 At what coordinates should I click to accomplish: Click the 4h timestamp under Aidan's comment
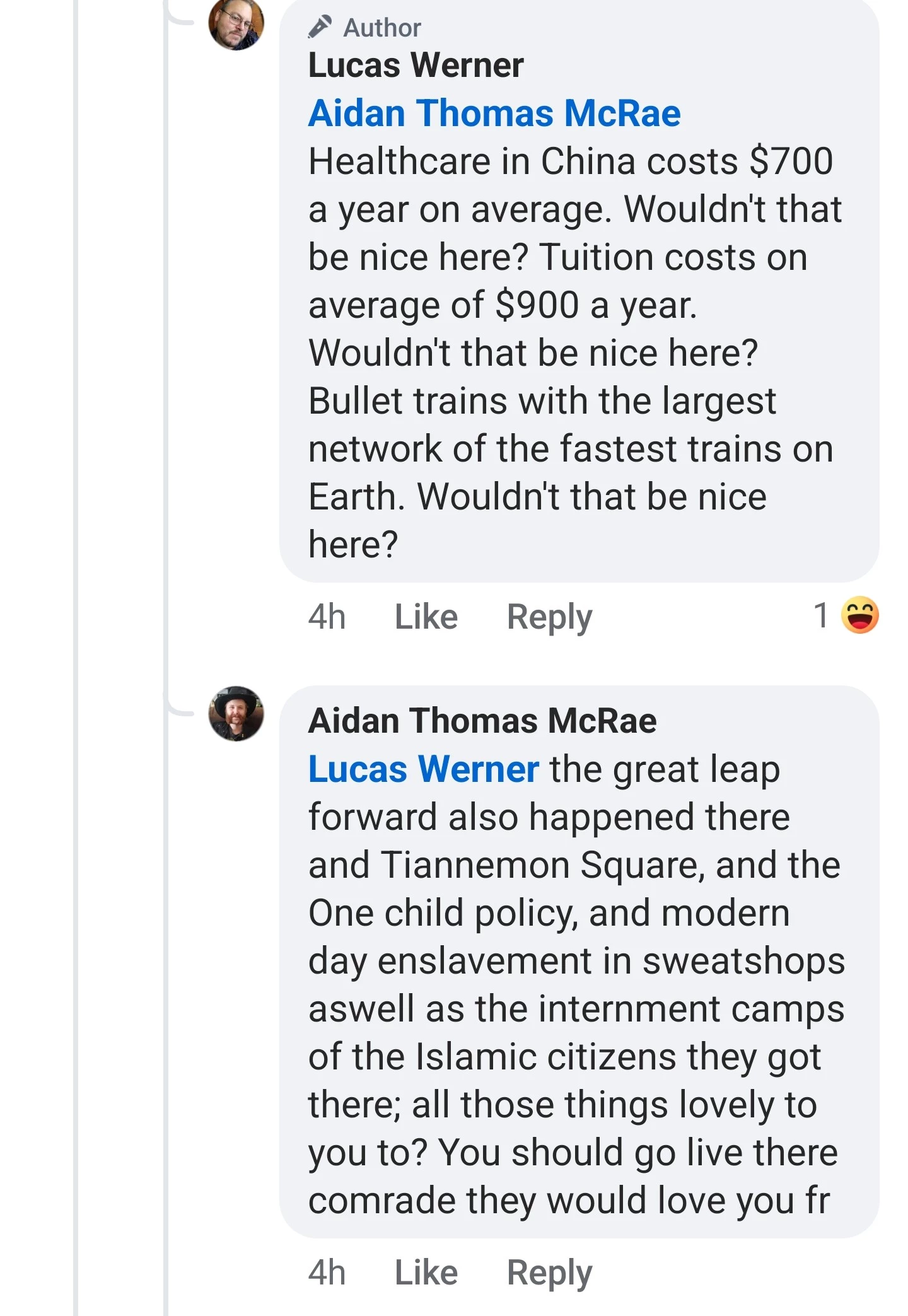point(327,1272)
